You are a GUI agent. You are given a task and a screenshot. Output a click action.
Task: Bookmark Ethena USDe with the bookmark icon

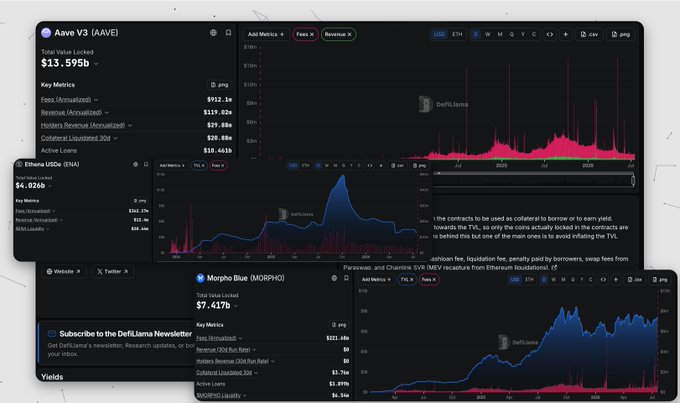coord(146,164)
